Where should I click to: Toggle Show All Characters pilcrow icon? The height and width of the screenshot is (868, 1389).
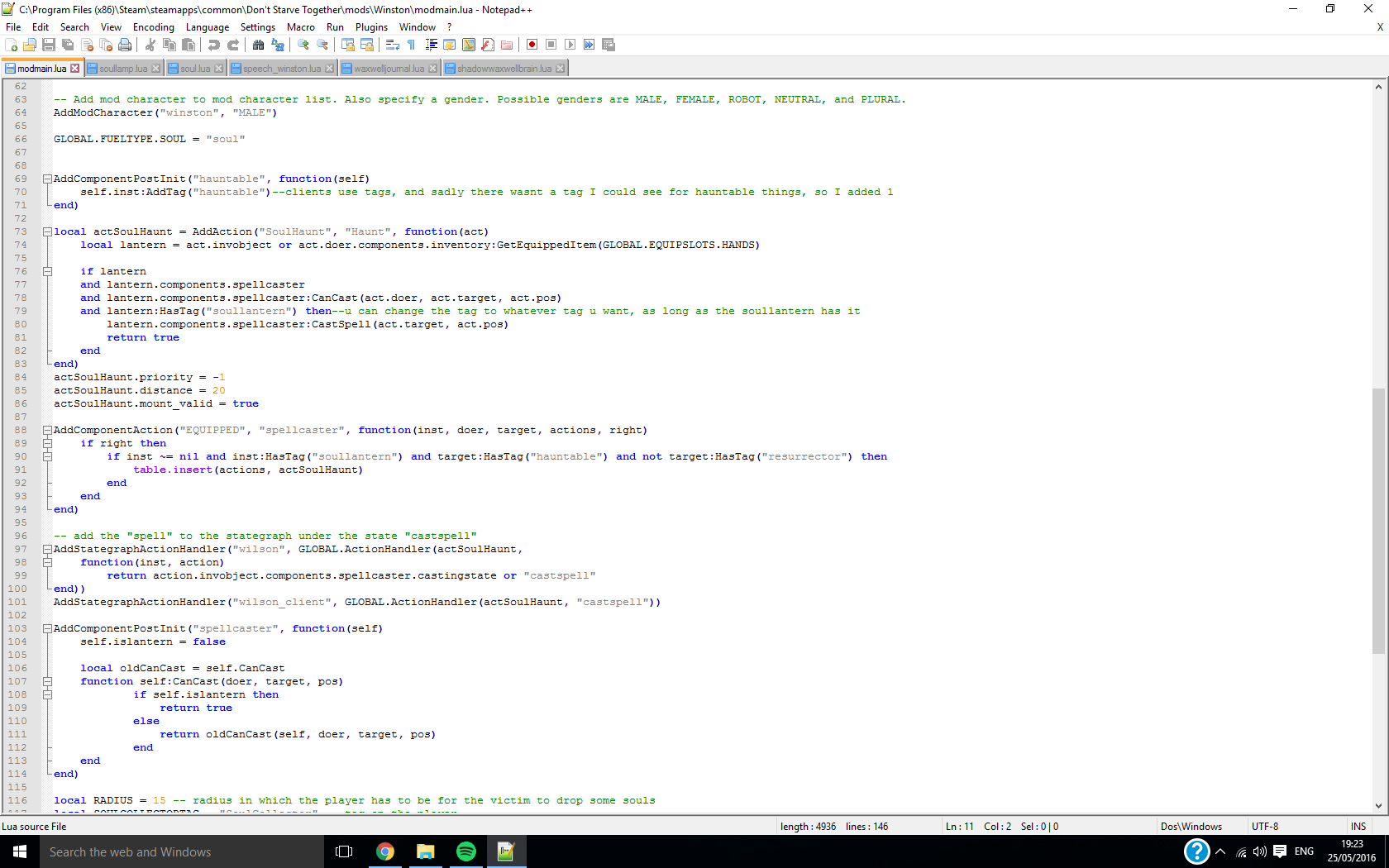click(x=412, y=45)
